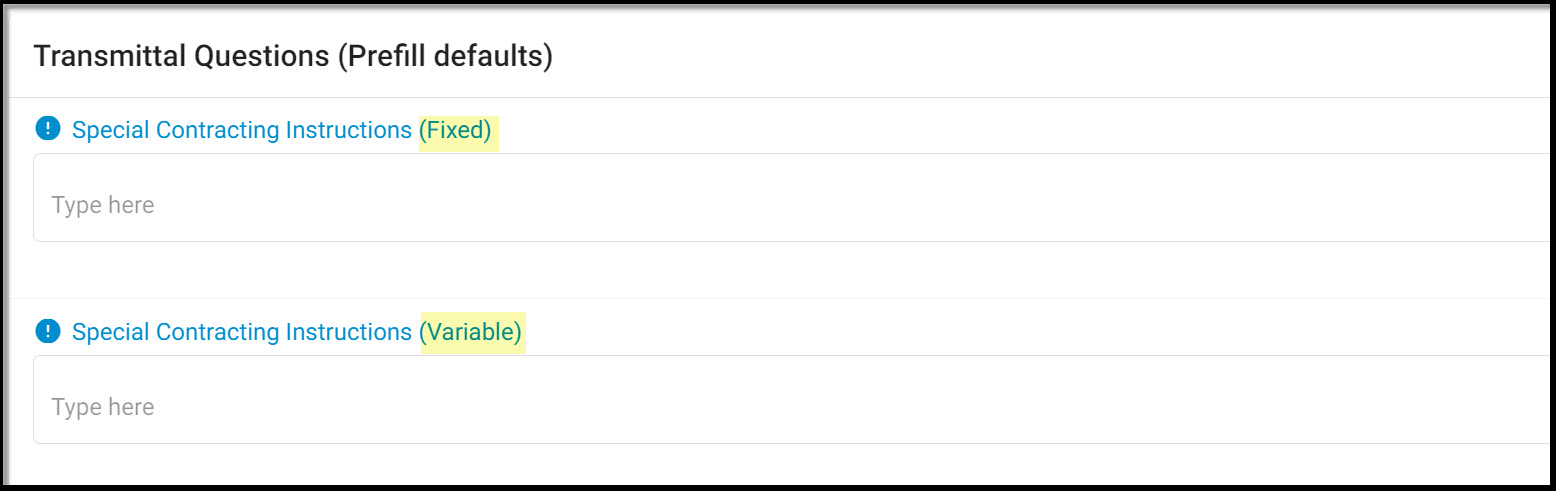The image size is (1556, 491).
Task: Click the word 'Special' in the Fixed question label
Action: pyautogui.click(x=110, y=130)
